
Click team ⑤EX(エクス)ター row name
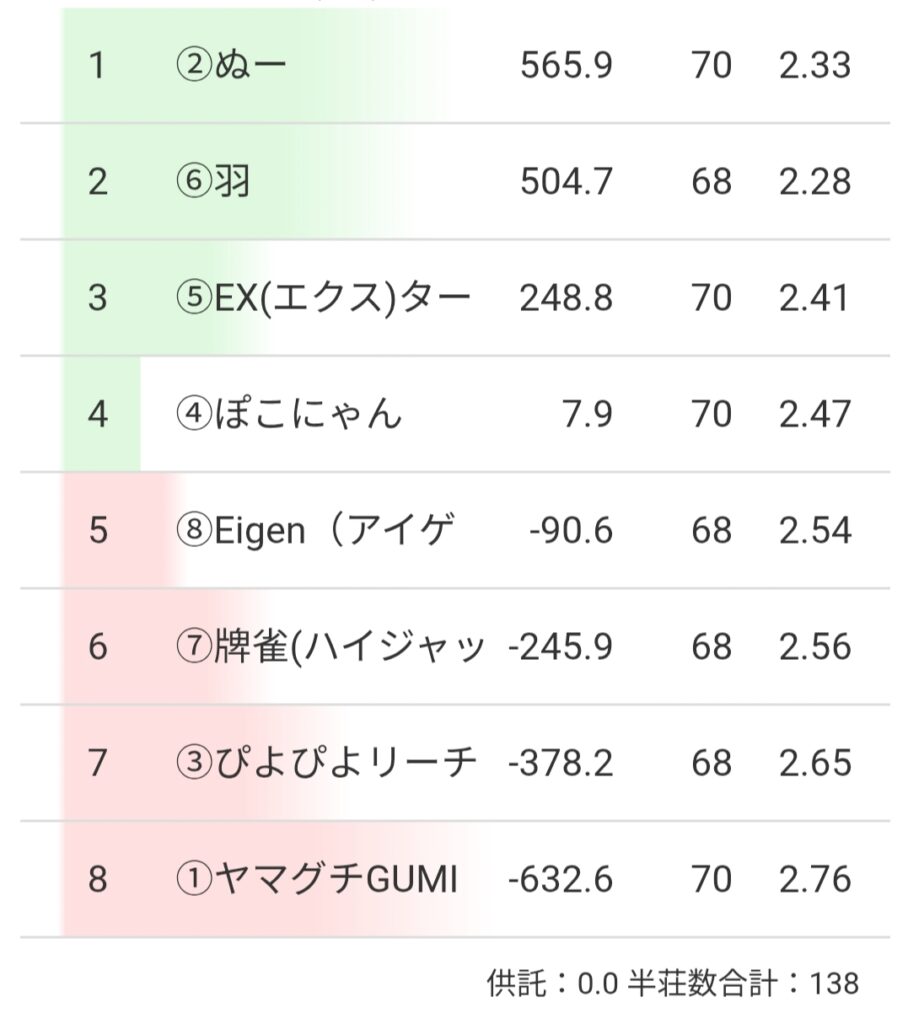(x=322, y=298)
